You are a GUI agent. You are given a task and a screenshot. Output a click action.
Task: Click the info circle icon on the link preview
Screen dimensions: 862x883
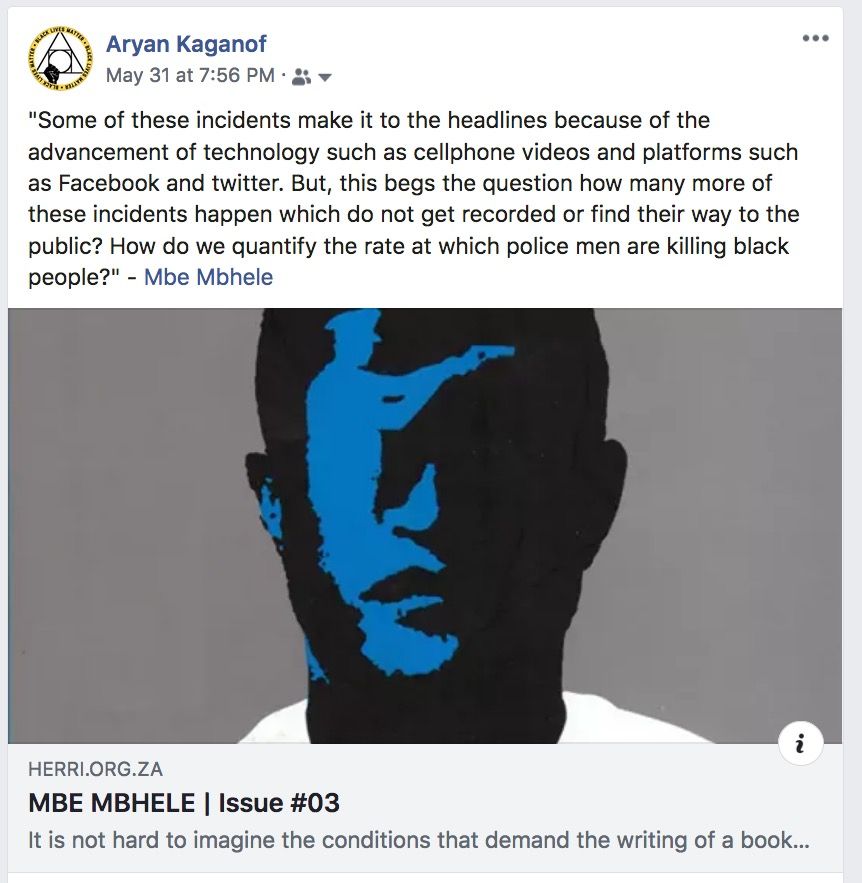798,744
